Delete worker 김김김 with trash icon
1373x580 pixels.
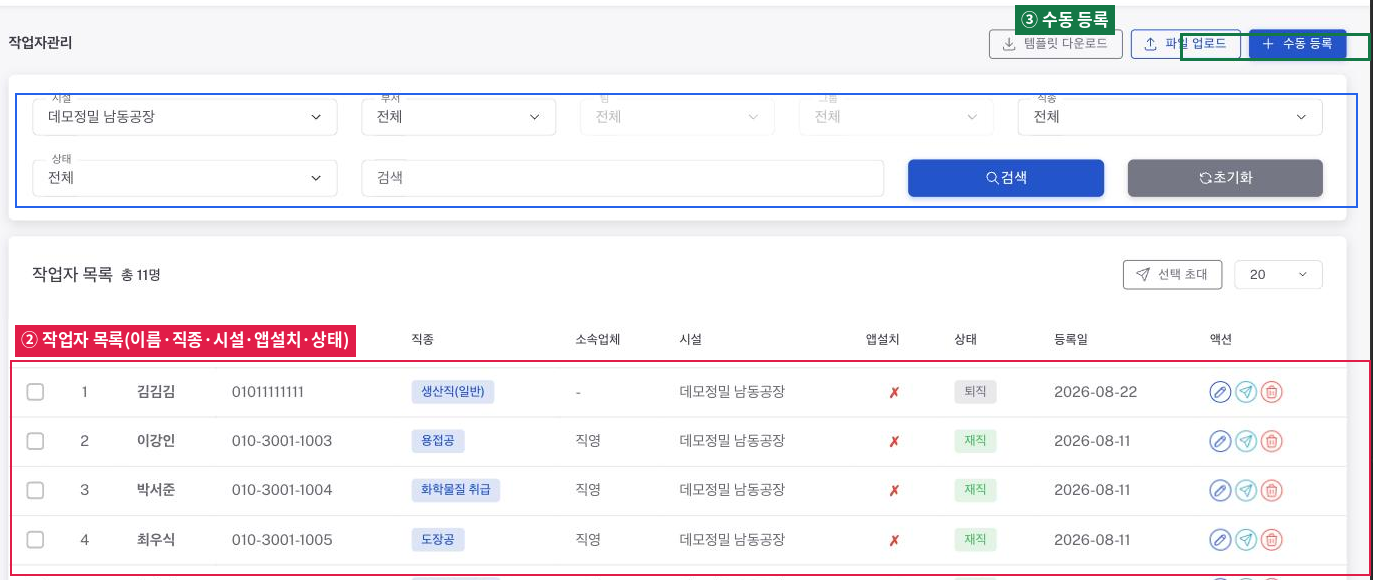[1271, 392]
